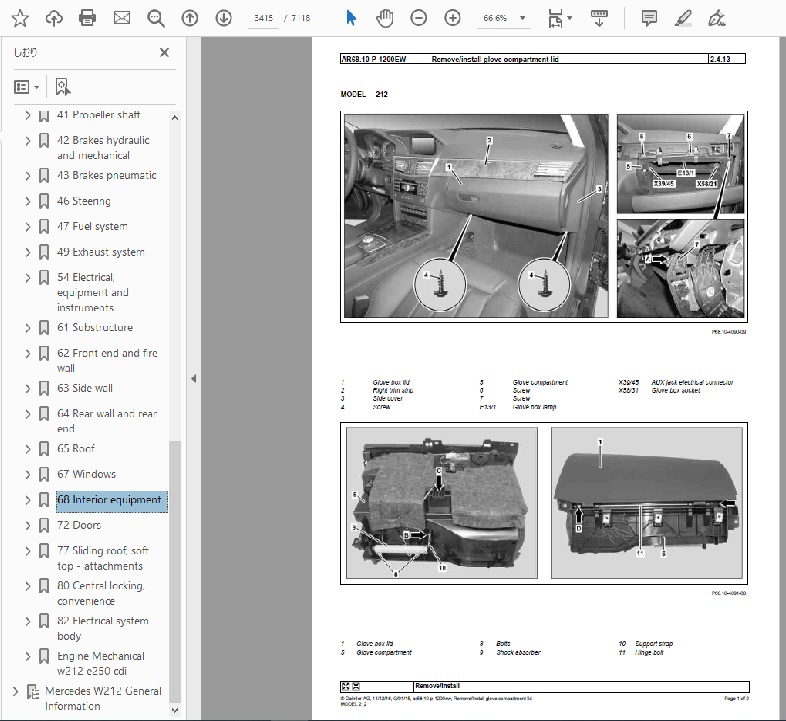Open bookmark 67 Windows

coord(86,474)
